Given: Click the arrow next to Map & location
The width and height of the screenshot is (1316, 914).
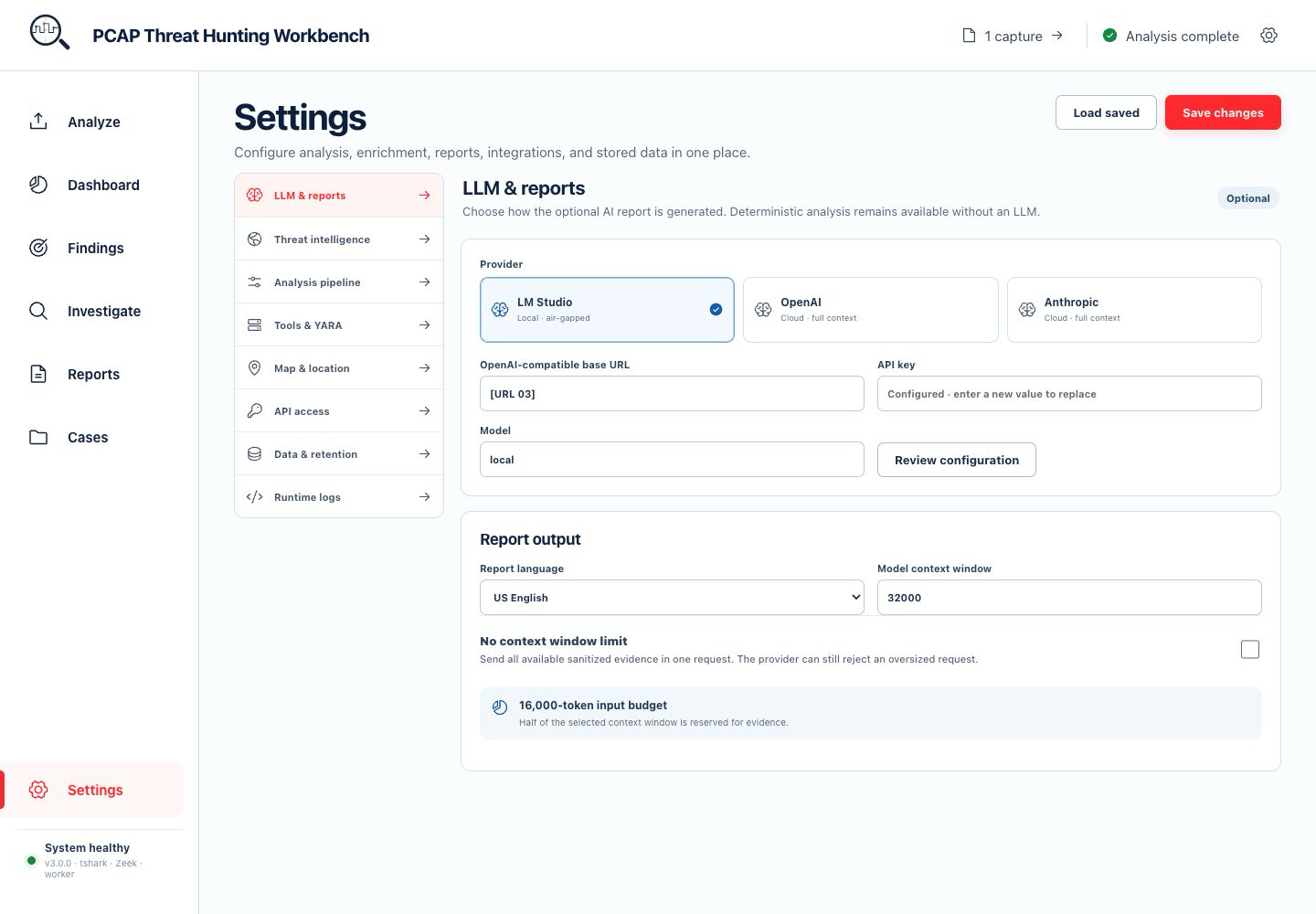Looking at the screenshot, I should 424,368.
